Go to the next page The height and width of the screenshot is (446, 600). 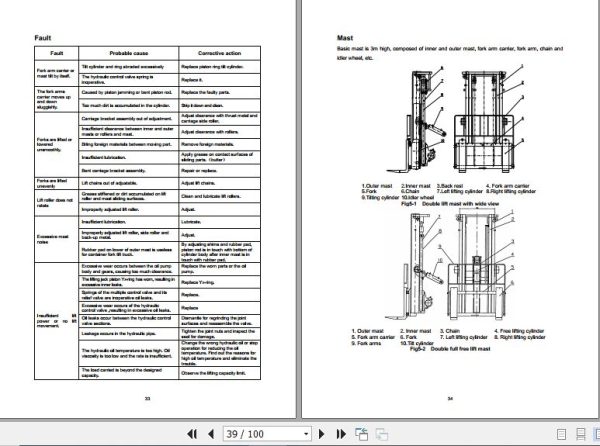(x=321, y=434)
